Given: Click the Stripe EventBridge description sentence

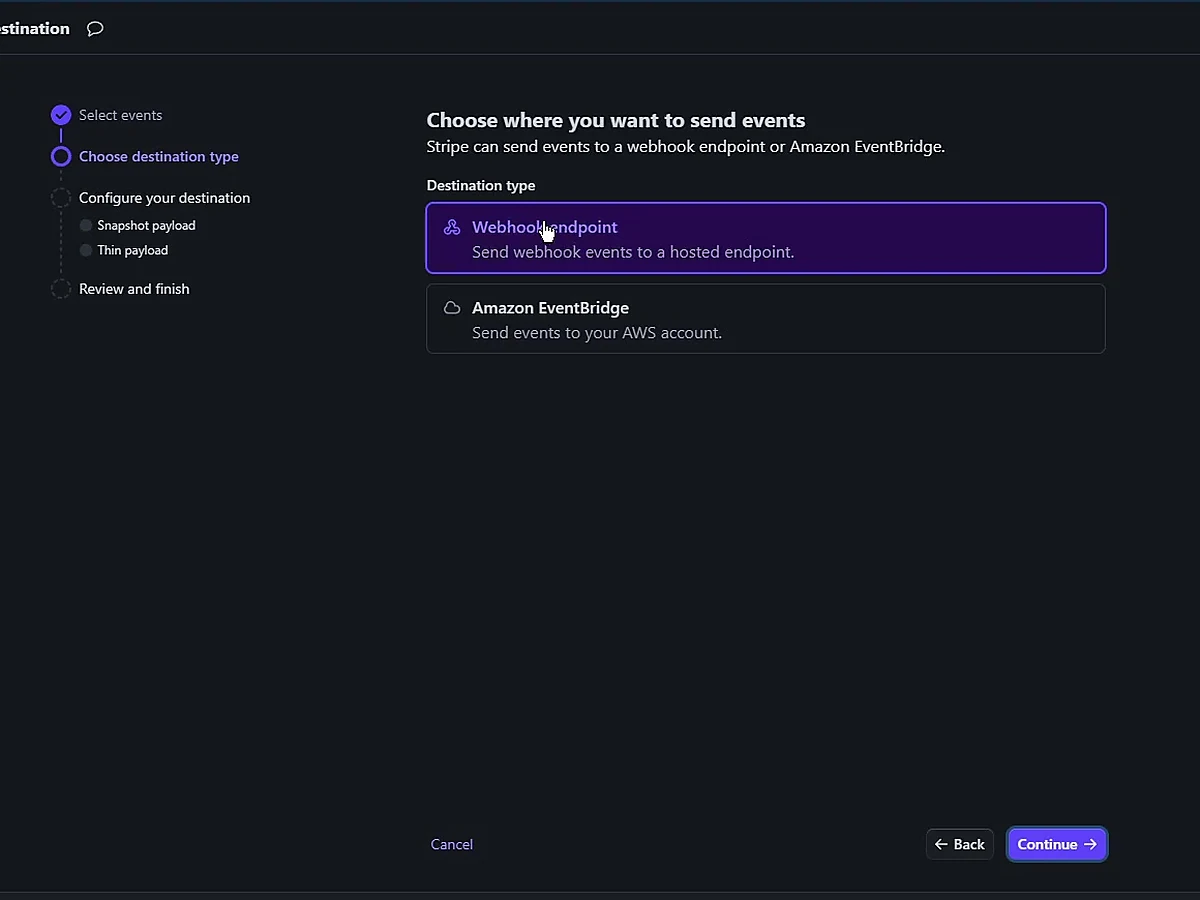Looking at the screenshot, I should [686, 147].
